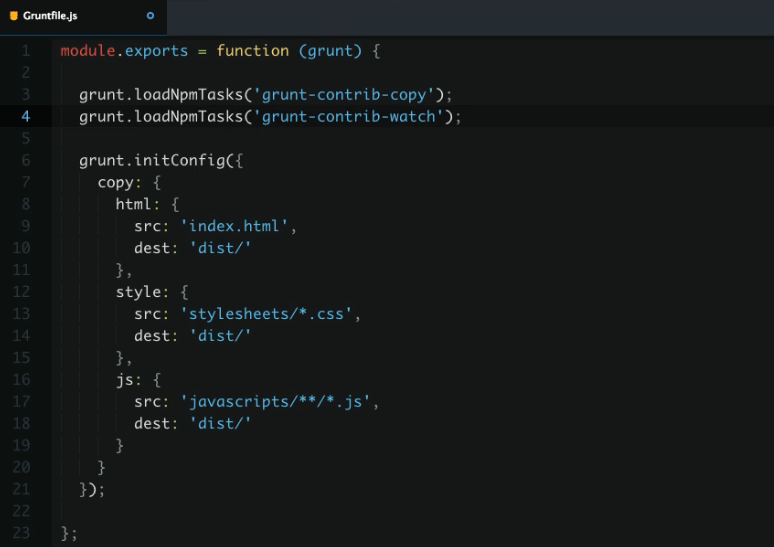Click line number 1 in the gutter
This screenshot has width=774, height=547.
[x=26, y=51]
